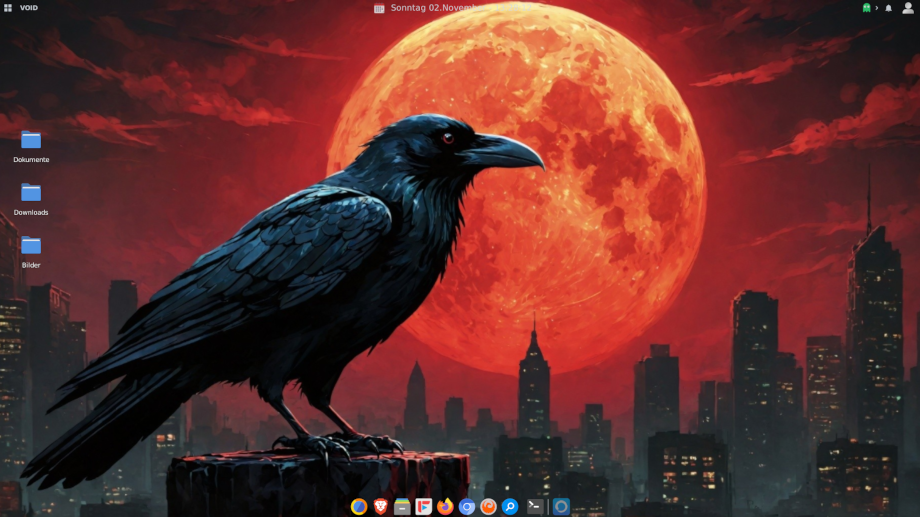Viewport: 920px width, 517px height.
Task: Launch the FreeTube red F icon in dock
Action: (x=424, y=507)
